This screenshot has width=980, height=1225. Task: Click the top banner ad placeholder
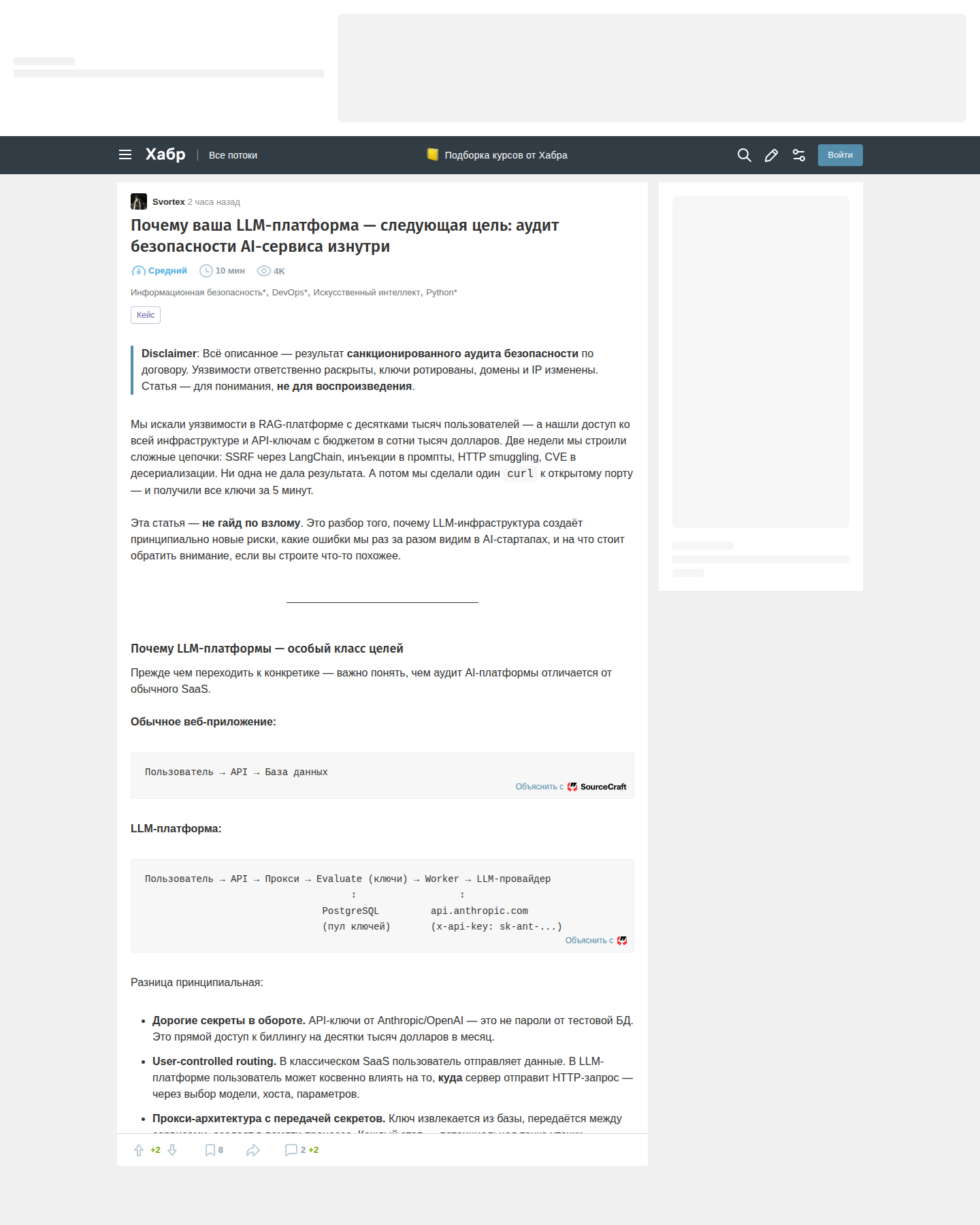pos(652,68)
